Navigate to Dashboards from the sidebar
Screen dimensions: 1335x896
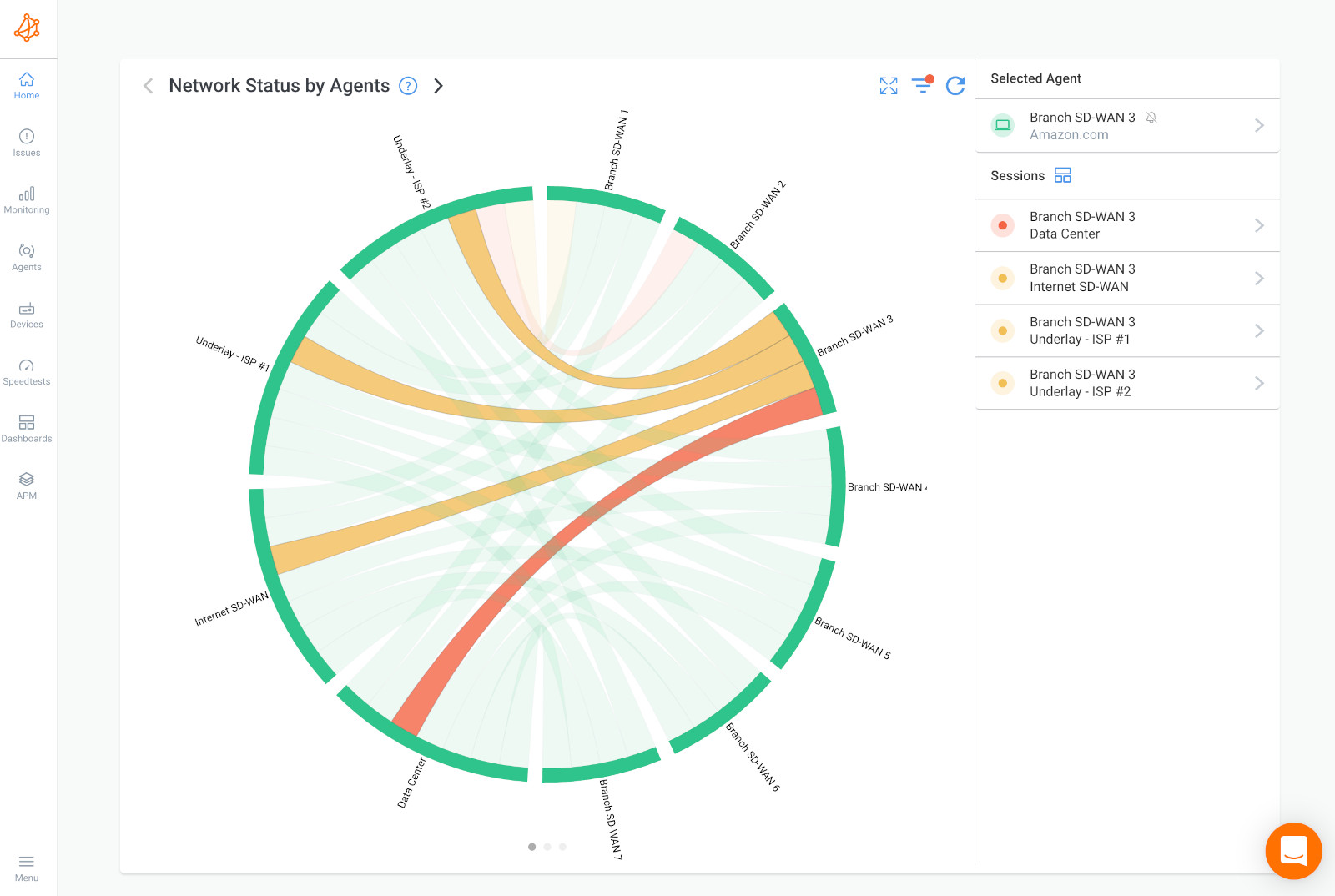(27, 428)
